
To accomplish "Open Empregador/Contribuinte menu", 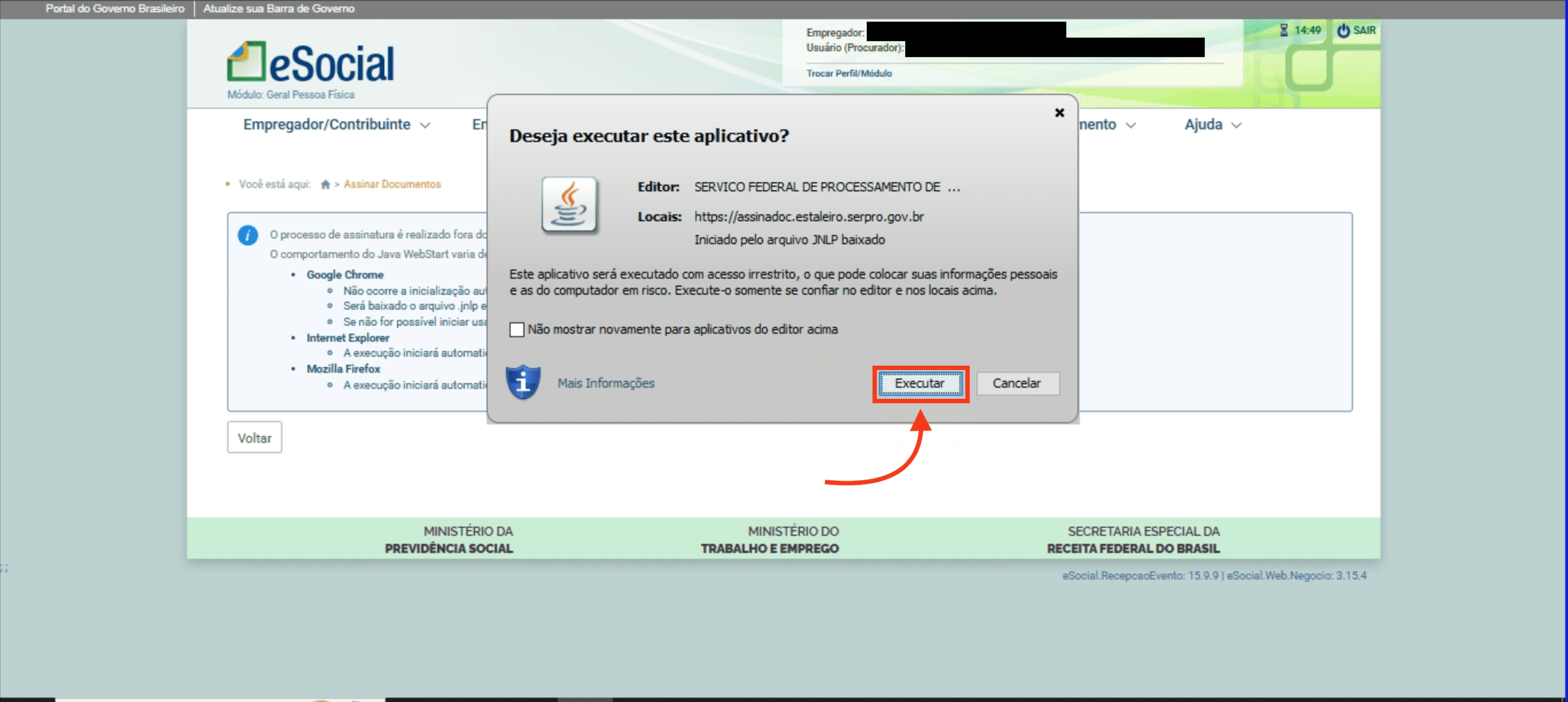I will (326, 125).
